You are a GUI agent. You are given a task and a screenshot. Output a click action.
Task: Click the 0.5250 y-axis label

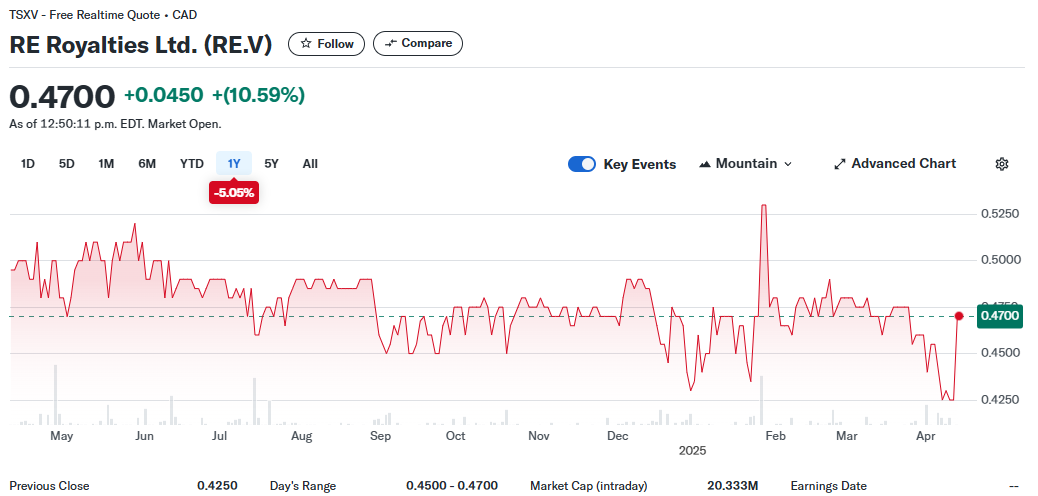1000,214
